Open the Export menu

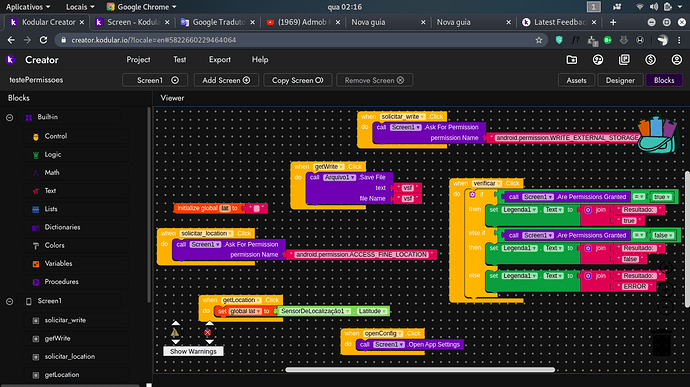pyautogui.click(x=220, y=60)
